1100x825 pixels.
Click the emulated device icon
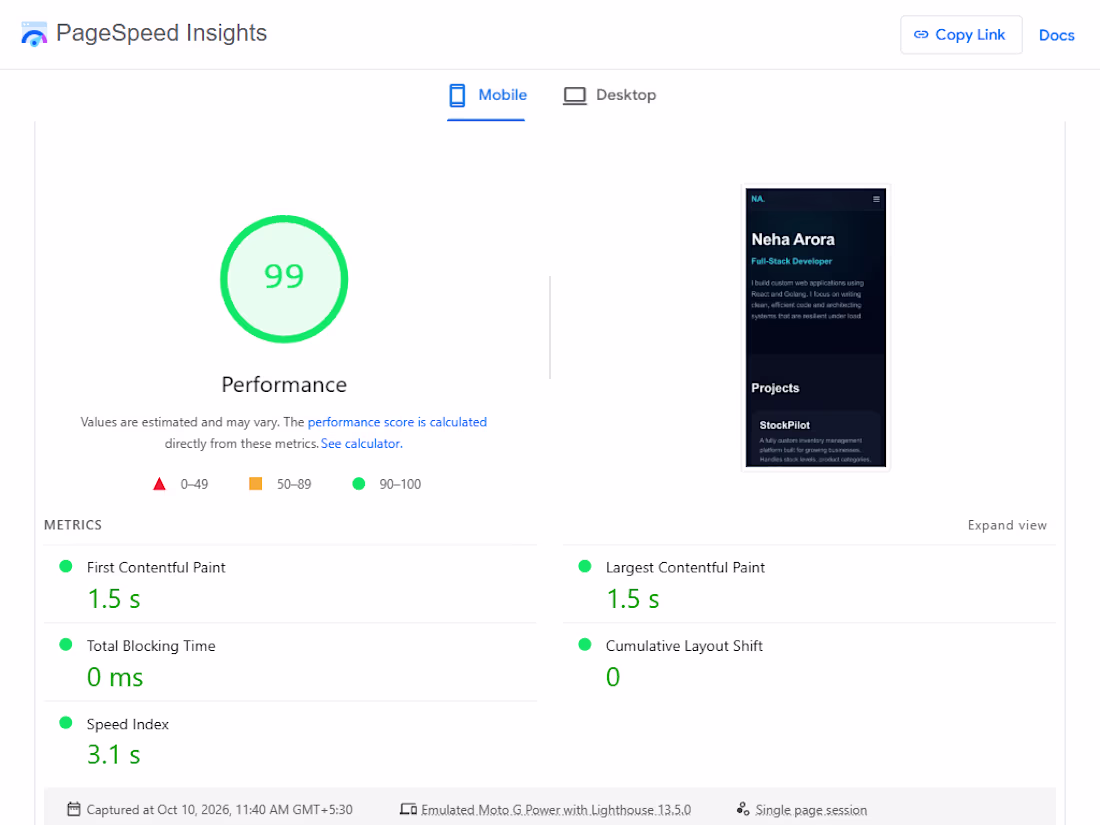(x=408, y=809)
